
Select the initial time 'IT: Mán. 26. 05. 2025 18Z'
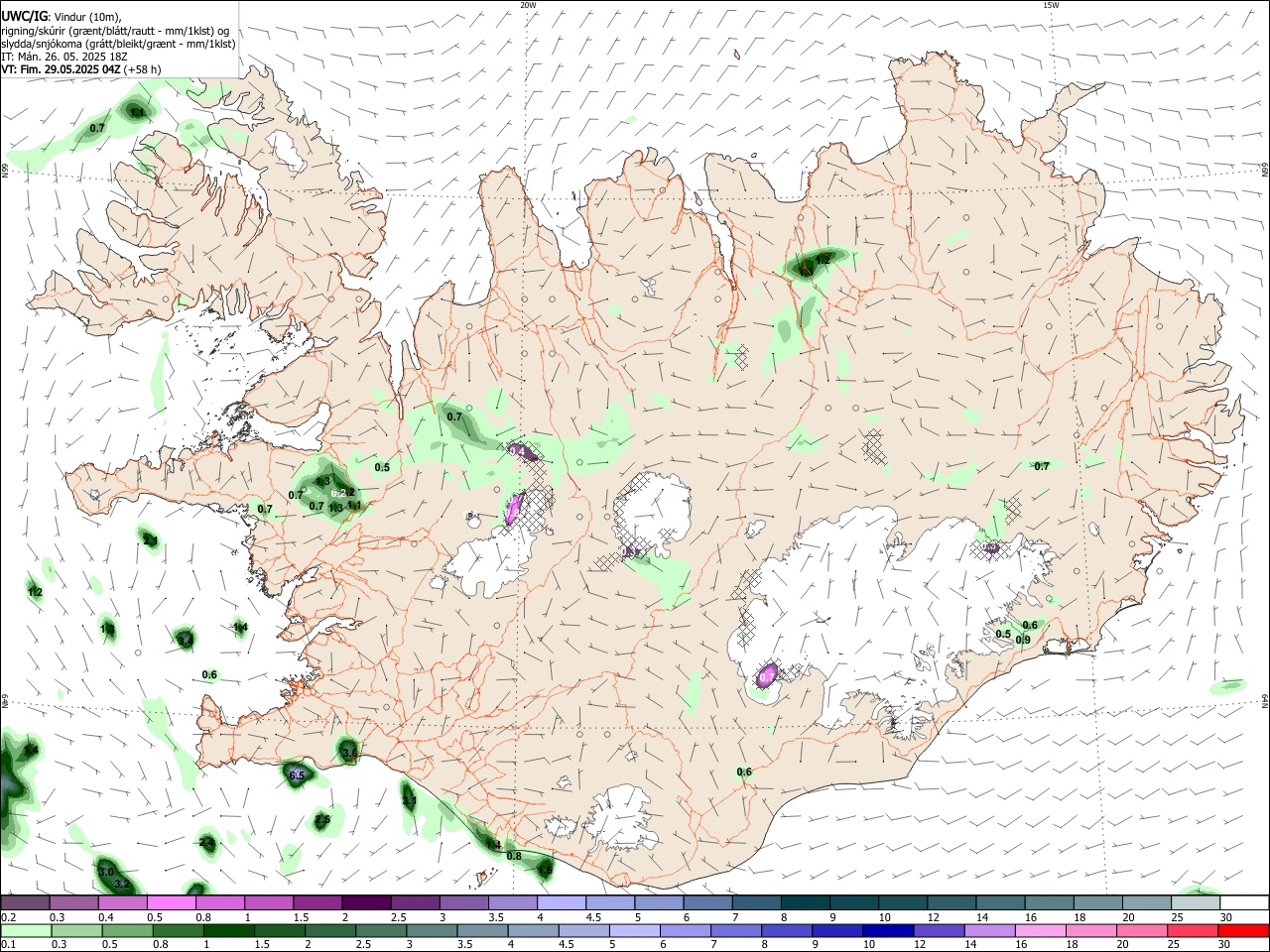(64, 57)
